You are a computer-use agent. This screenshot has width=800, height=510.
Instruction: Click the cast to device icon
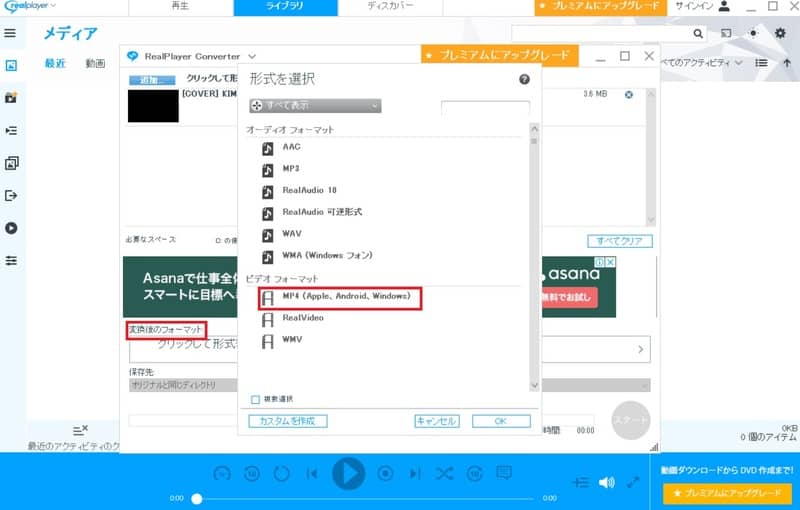[726, 34]
